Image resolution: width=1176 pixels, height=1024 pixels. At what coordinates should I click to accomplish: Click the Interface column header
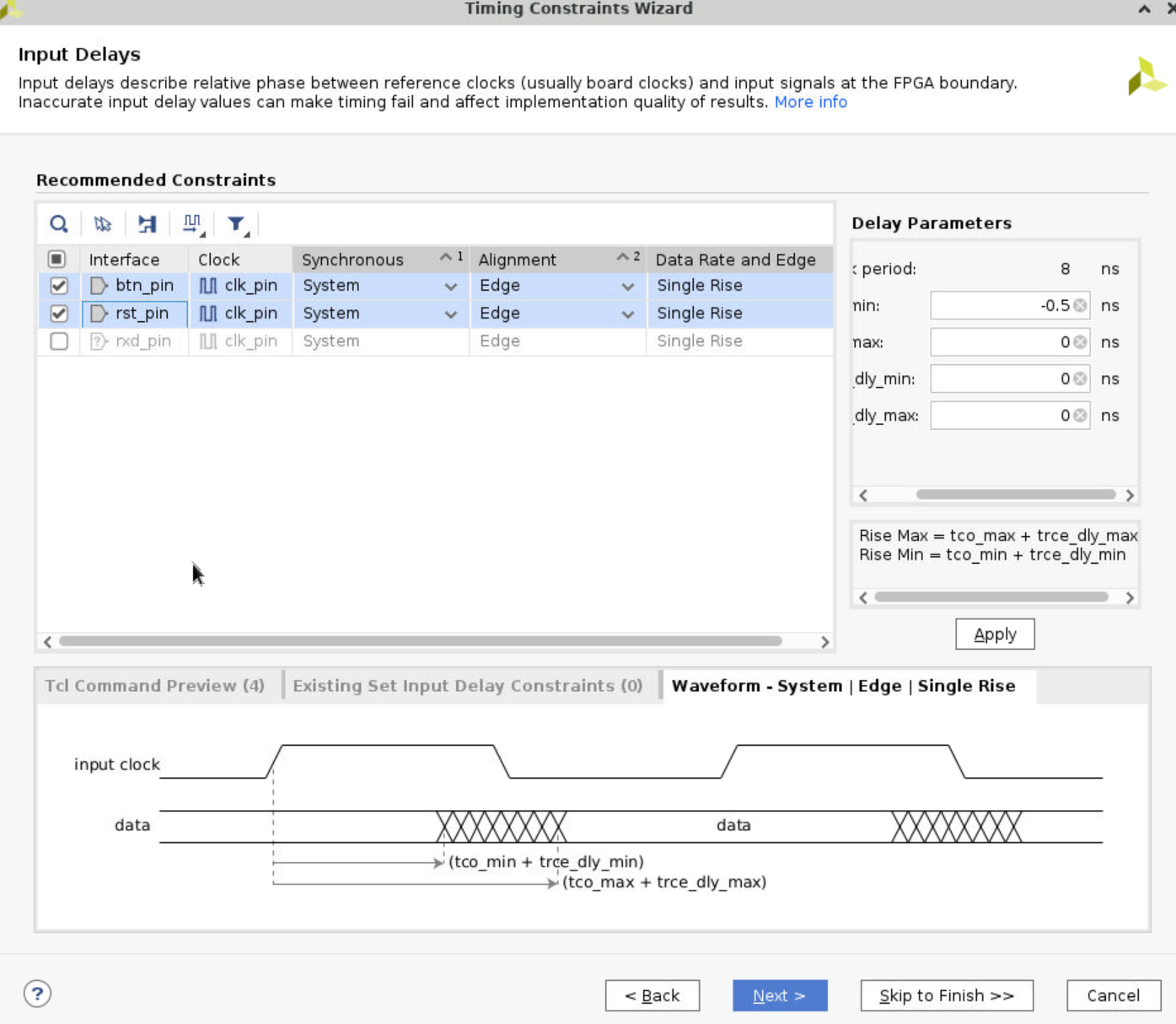(134, 259)
